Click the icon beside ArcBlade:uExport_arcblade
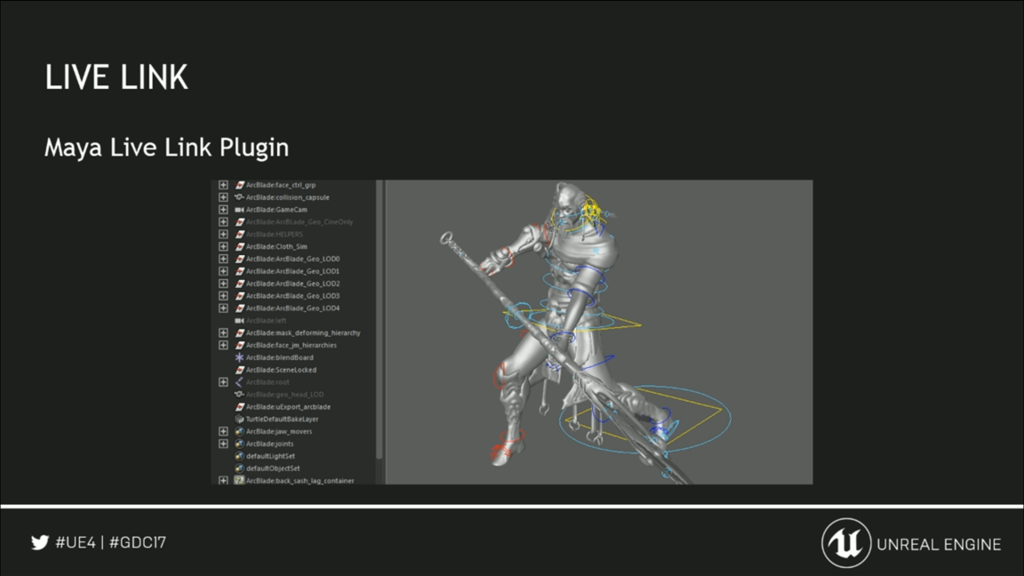Viewport: 1024px width, 576px height. (x=240, y=407)
